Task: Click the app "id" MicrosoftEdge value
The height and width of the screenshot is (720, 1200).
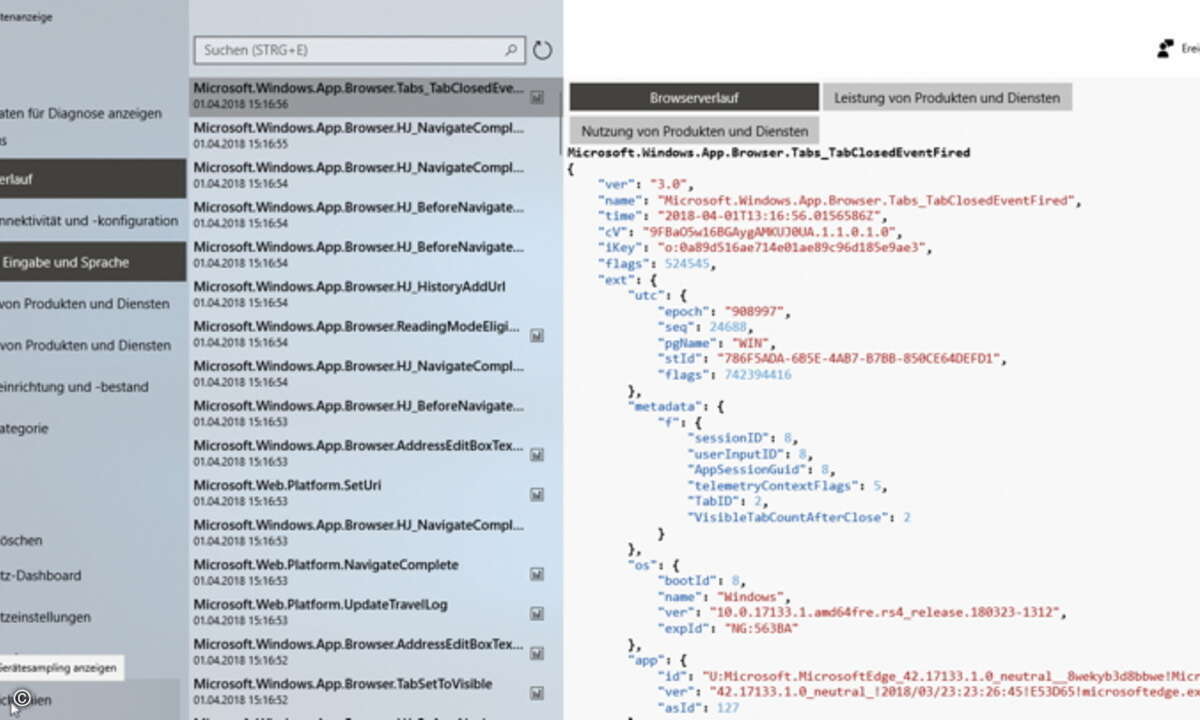Action: (x=951, y=675)
